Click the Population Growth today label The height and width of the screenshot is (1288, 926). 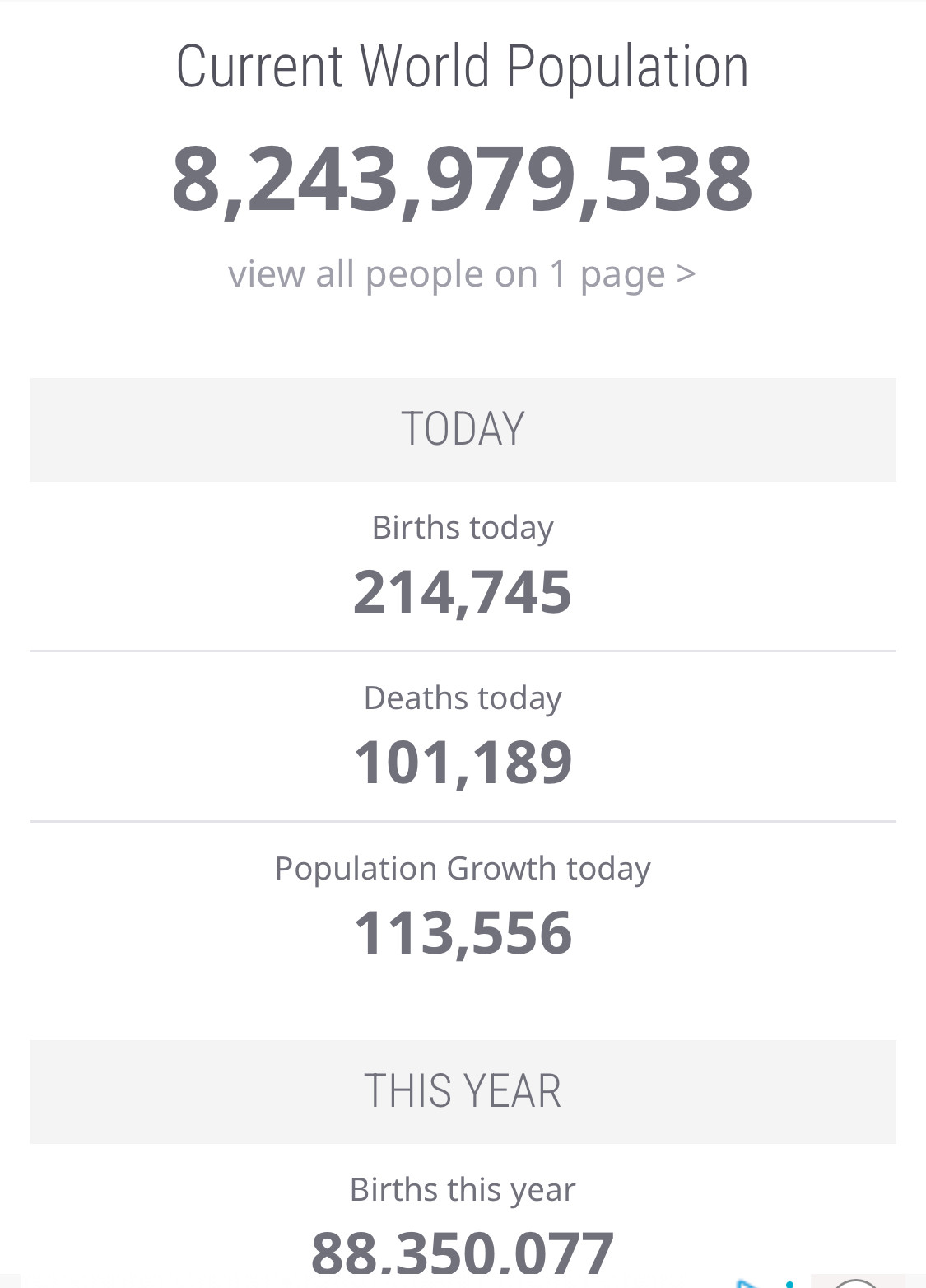[x=463, y=869]
